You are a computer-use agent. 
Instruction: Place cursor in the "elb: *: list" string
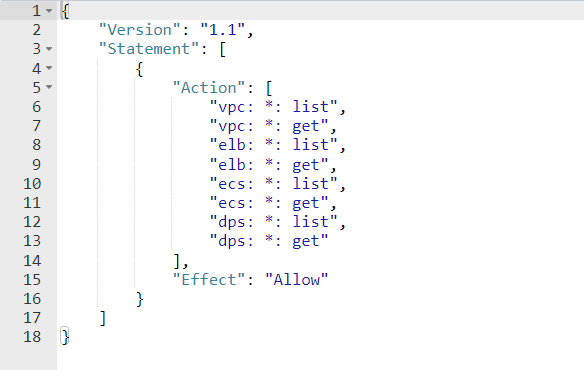click(x=273, y=145)
